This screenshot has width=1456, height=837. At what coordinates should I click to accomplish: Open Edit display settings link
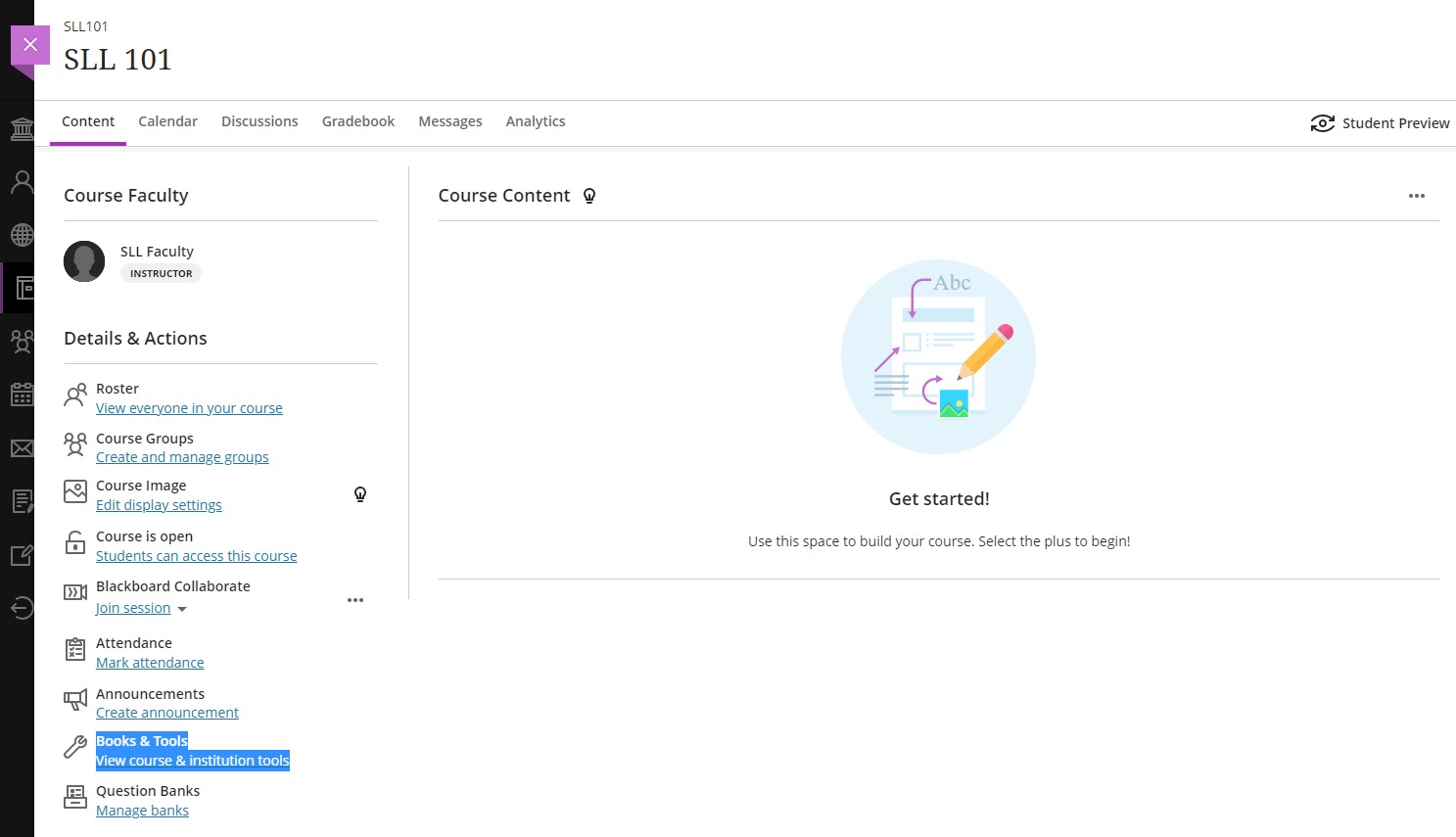tap(159, 505)
